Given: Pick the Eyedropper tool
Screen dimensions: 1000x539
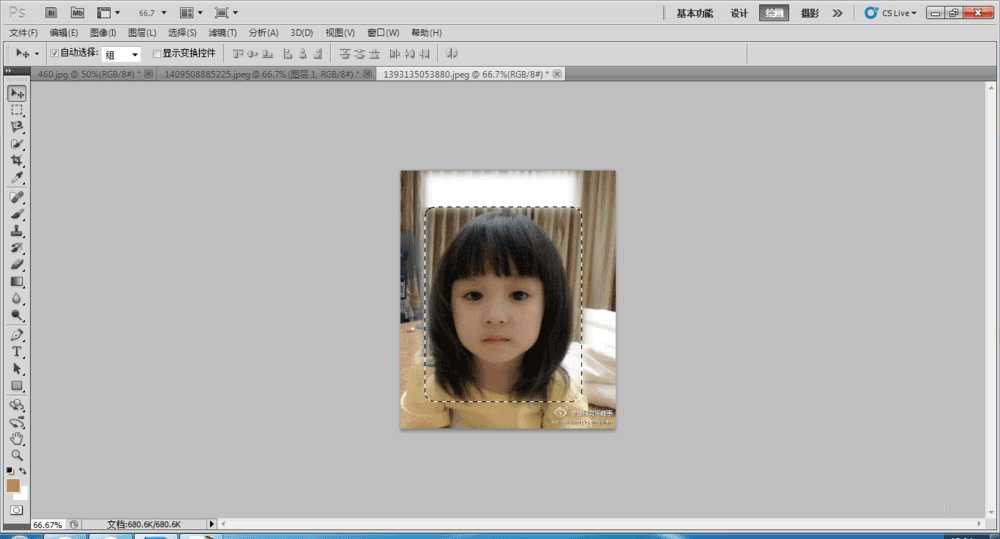Looking at the screenshot, I should tap(17, 178).
